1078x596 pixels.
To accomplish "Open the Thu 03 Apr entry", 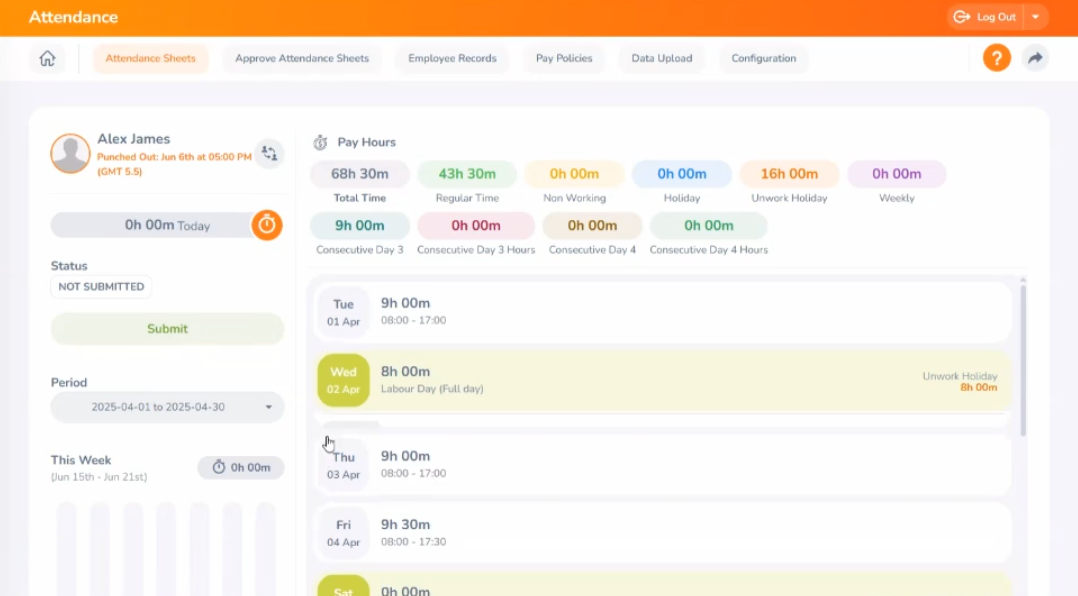I will 663,465.
